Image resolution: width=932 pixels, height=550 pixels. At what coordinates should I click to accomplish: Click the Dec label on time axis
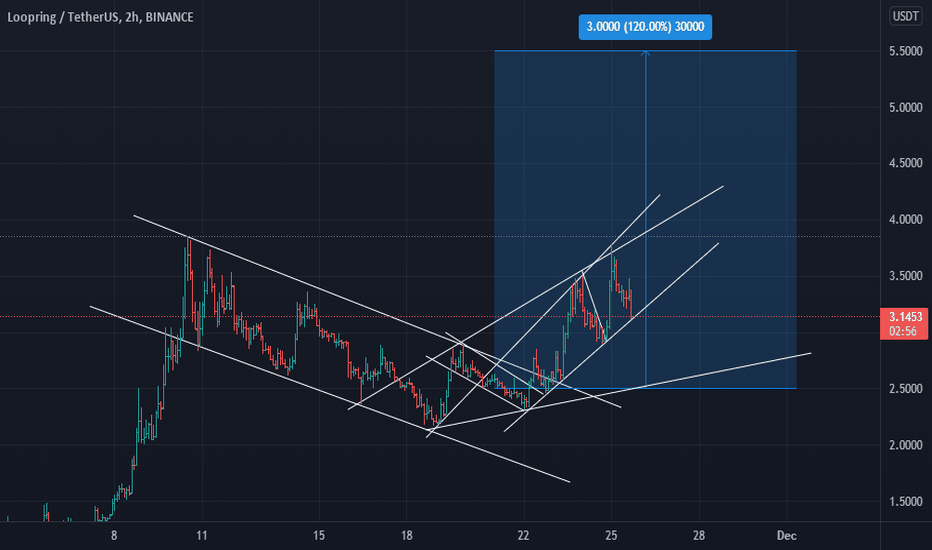pos(786,536)
